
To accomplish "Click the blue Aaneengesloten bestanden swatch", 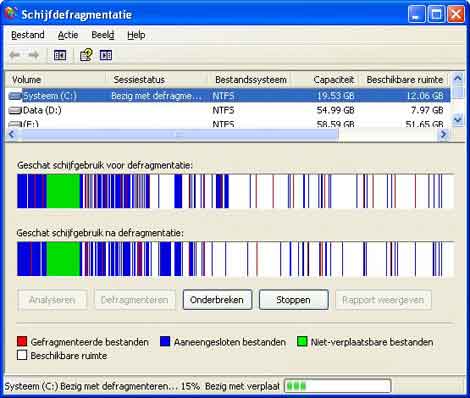I will point(165,341).
